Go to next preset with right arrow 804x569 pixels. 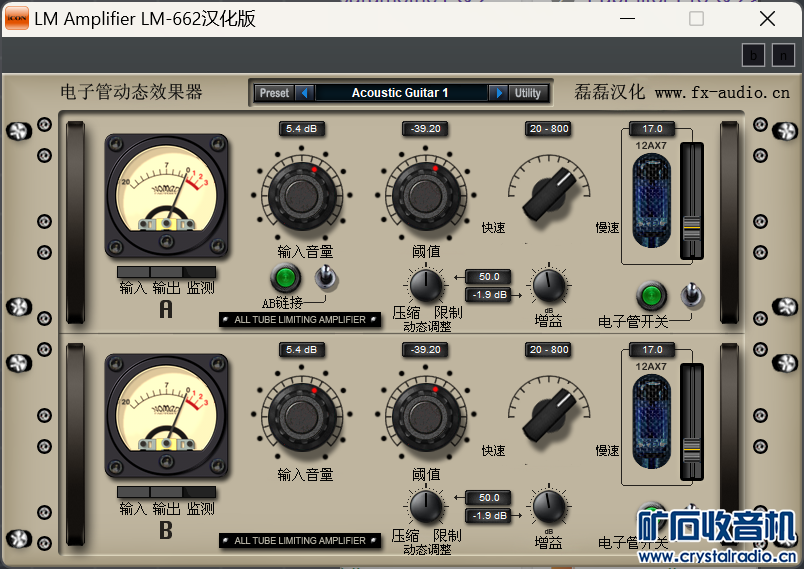tap(498, 93)
